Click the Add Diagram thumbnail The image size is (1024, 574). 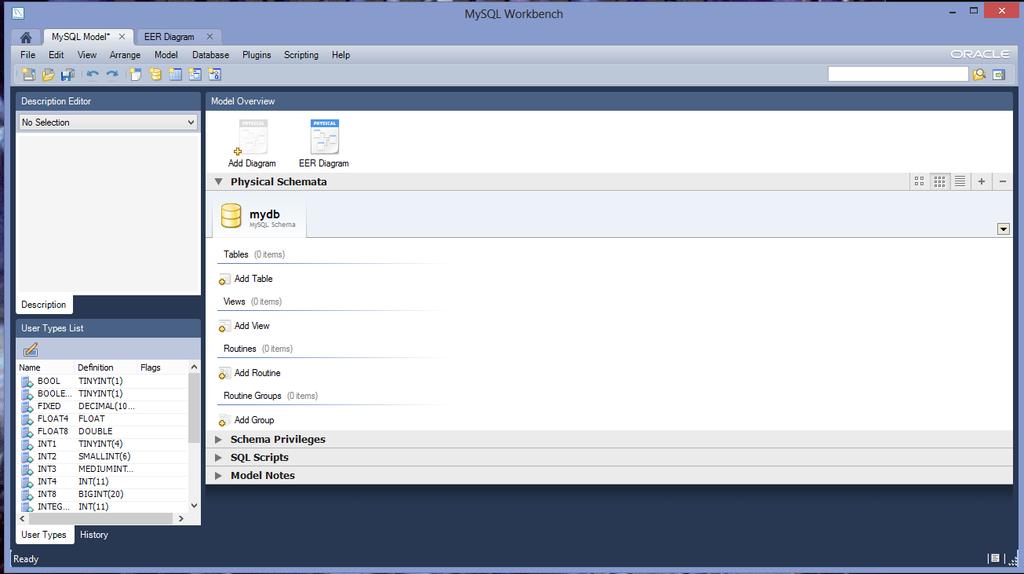pos(252,143)
